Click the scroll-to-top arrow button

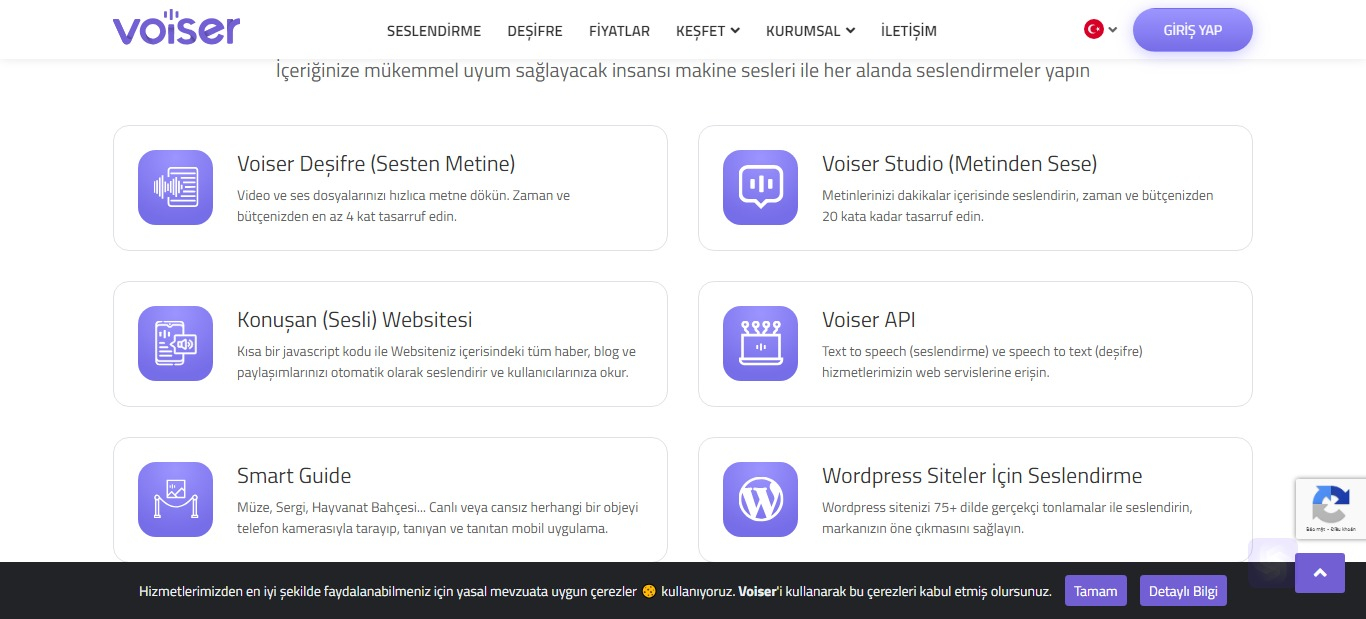point(1320,573)
